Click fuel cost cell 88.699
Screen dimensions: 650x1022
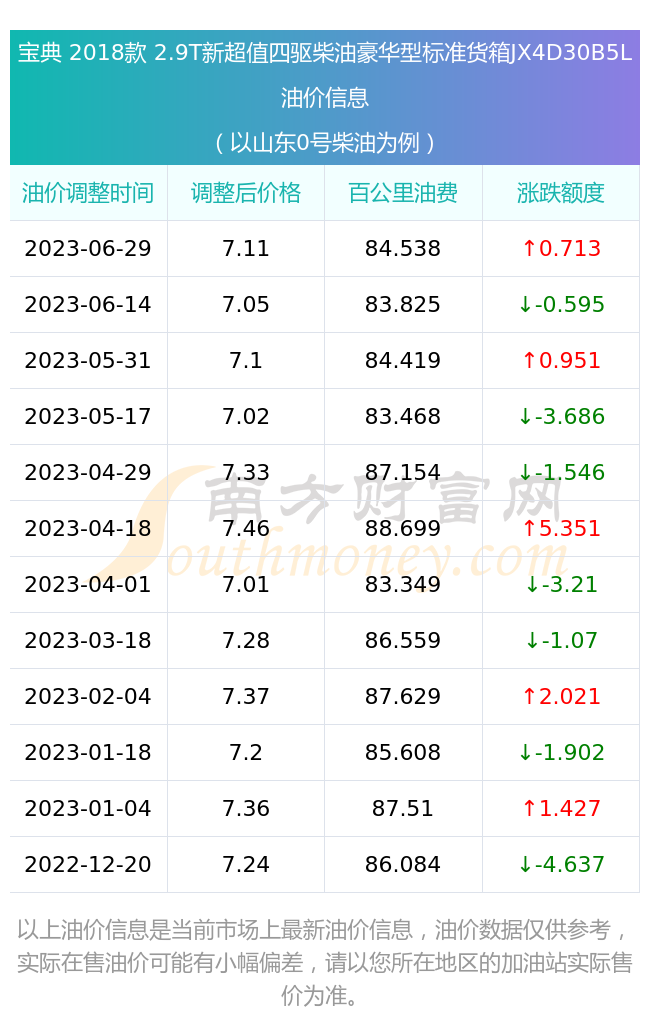tap(403, 529)
